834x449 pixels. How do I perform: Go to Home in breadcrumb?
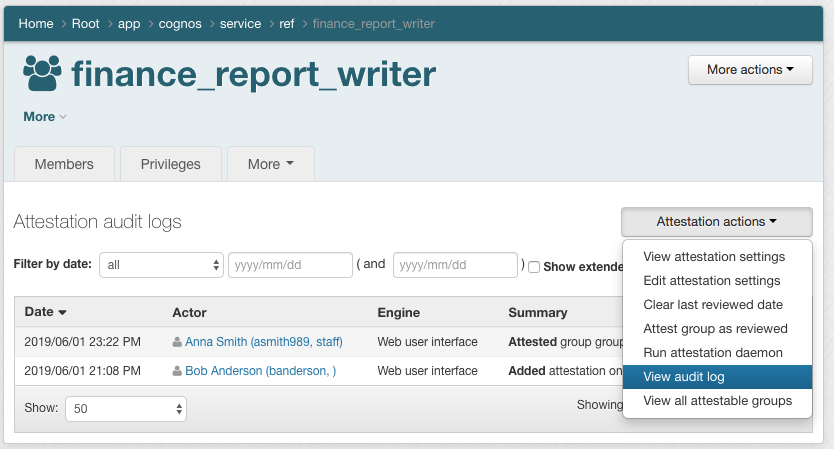36,24
